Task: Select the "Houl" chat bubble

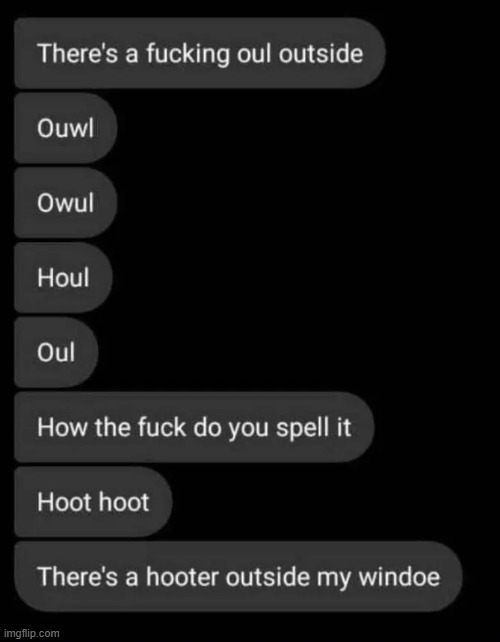Action: [63, 277]
